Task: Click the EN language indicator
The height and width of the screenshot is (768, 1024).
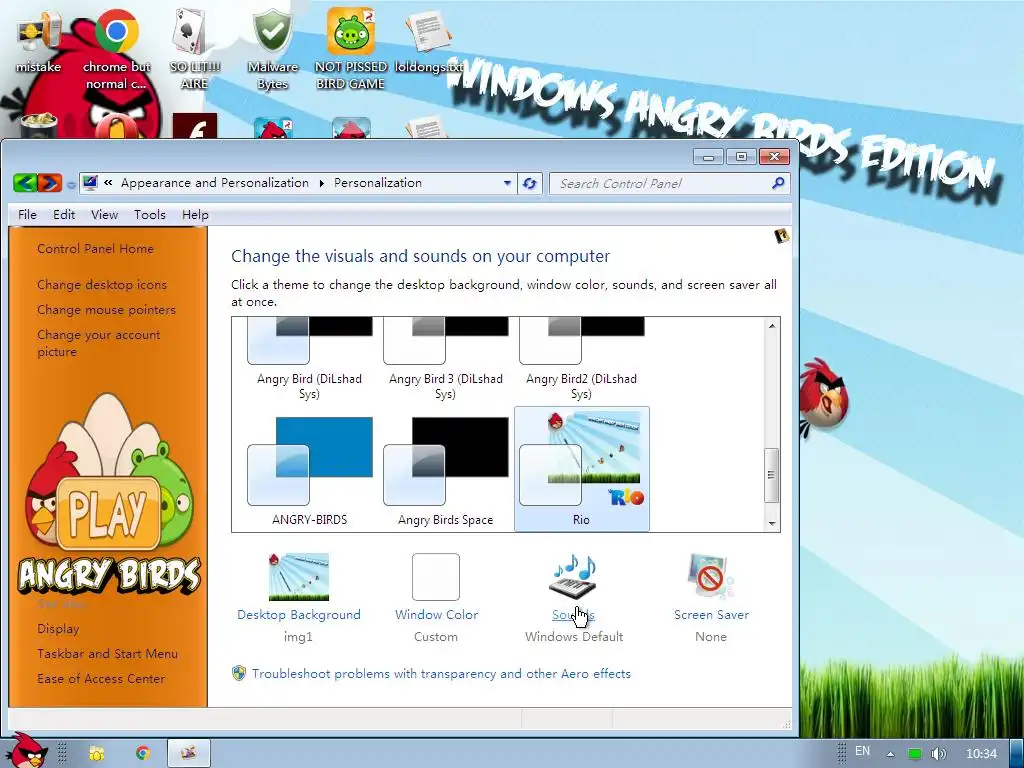Action: coord(863,751)
